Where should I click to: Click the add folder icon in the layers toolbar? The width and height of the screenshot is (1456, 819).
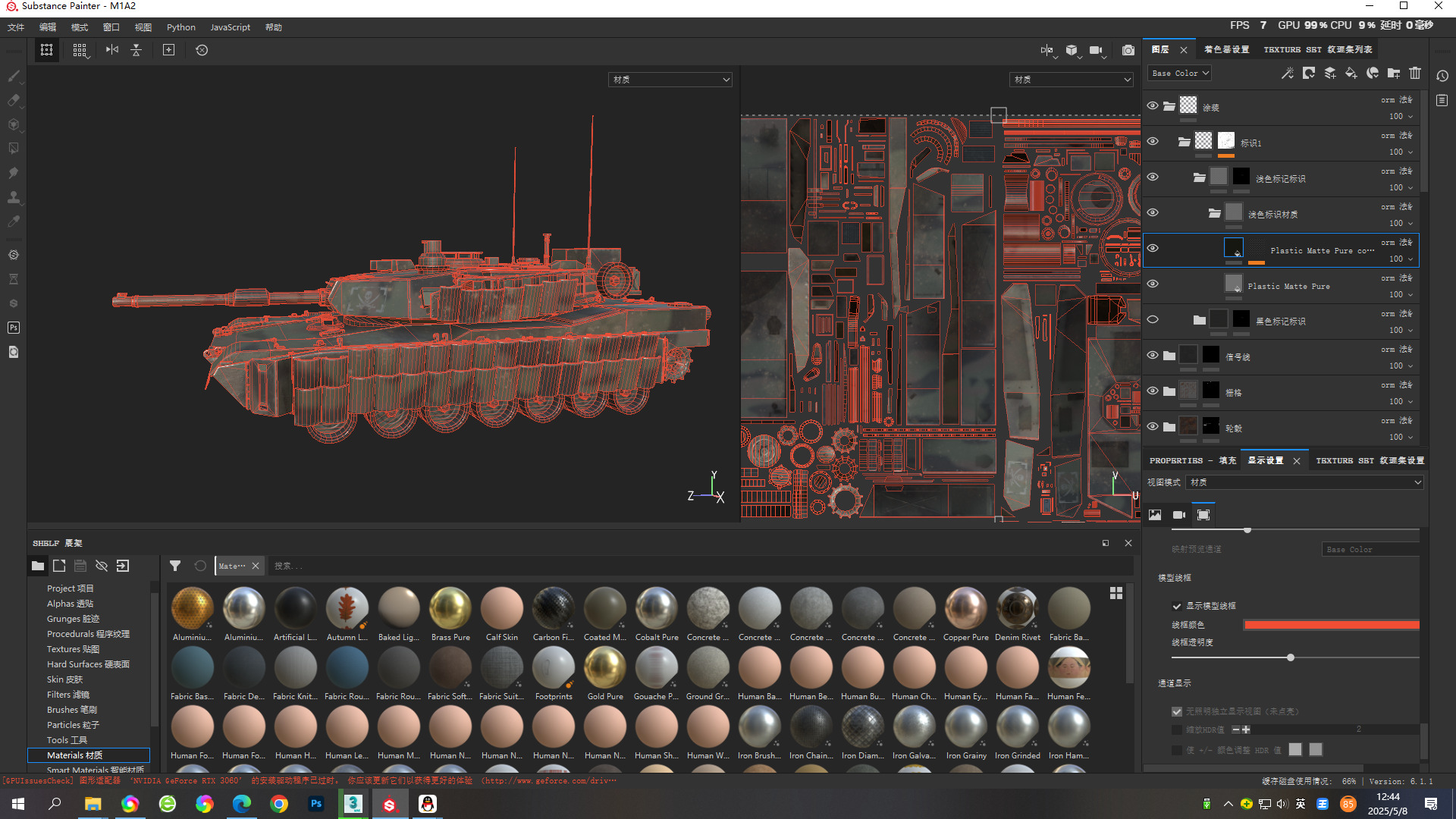coord(1394,74)
